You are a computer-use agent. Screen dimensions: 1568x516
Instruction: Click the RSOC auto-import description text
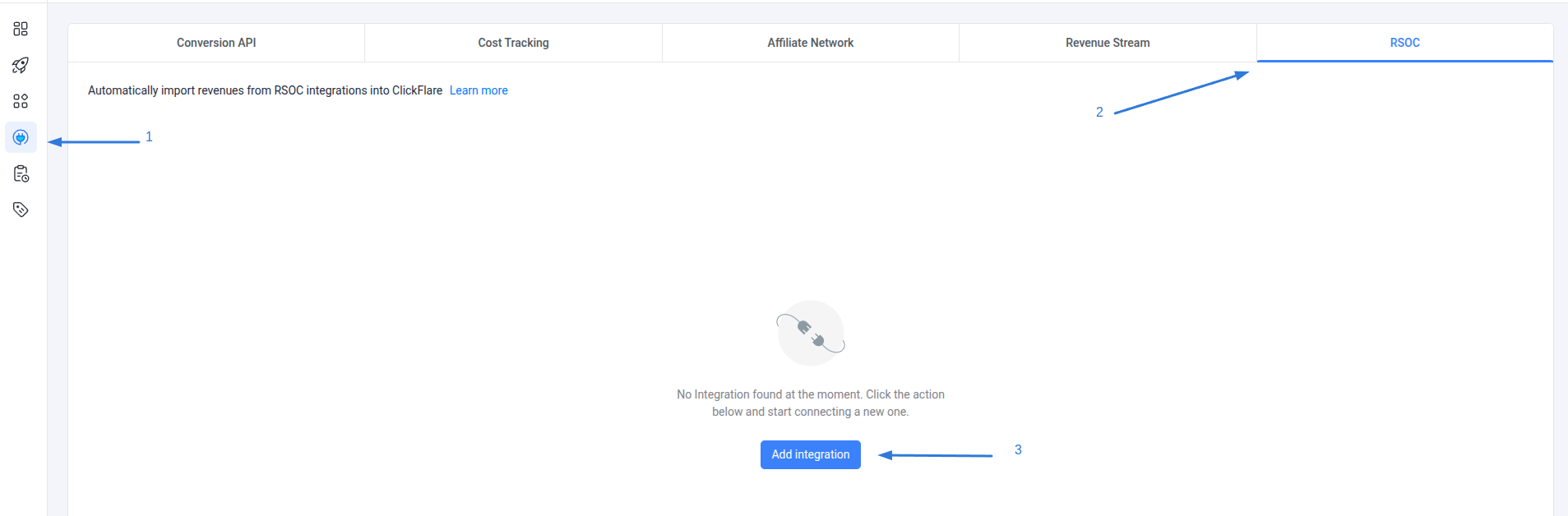(265, 90)
